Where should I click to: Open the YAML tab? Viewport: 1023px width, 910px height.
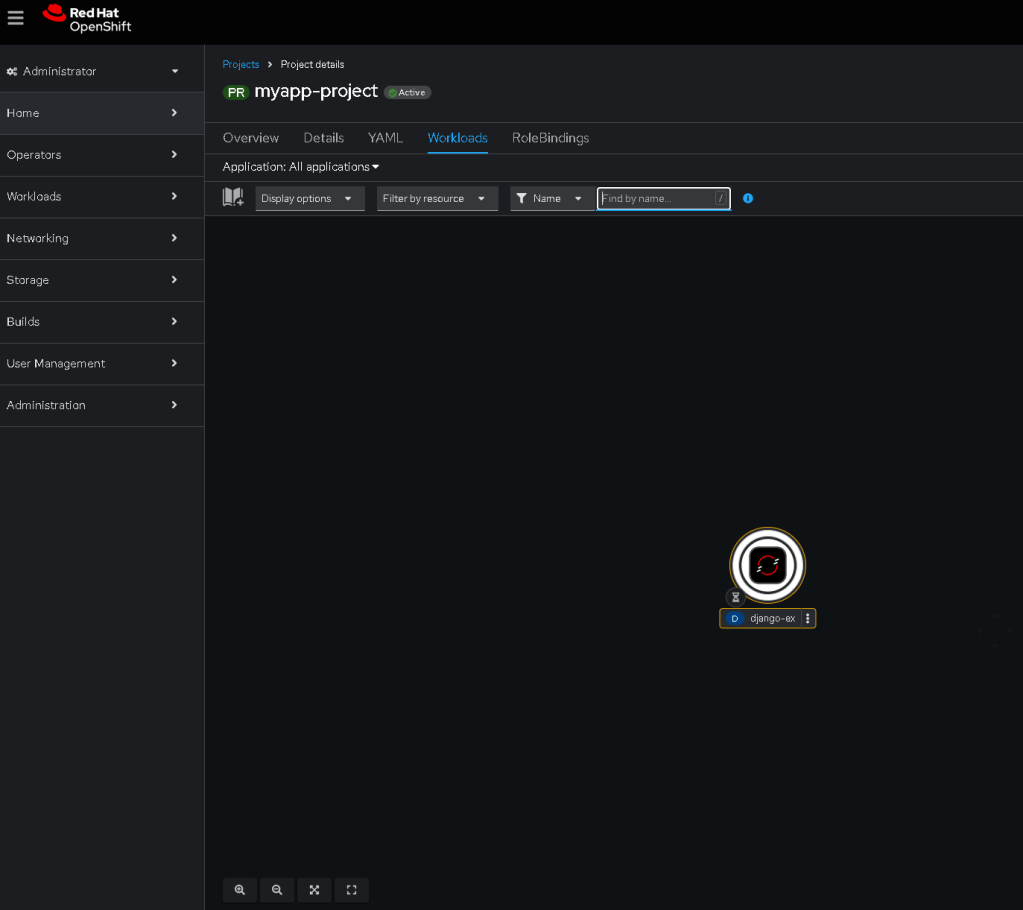coord(385,138)
